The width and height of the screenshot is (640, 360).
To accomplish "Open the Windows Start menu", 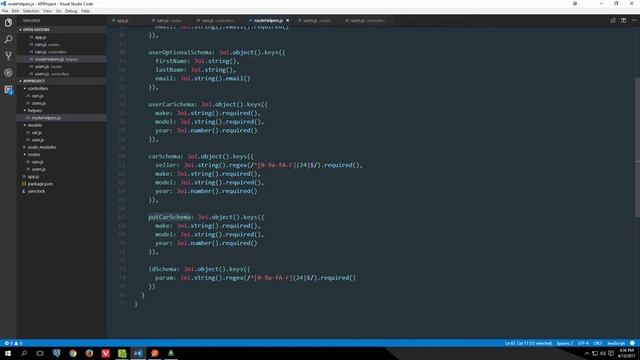I will pos(8,353).
